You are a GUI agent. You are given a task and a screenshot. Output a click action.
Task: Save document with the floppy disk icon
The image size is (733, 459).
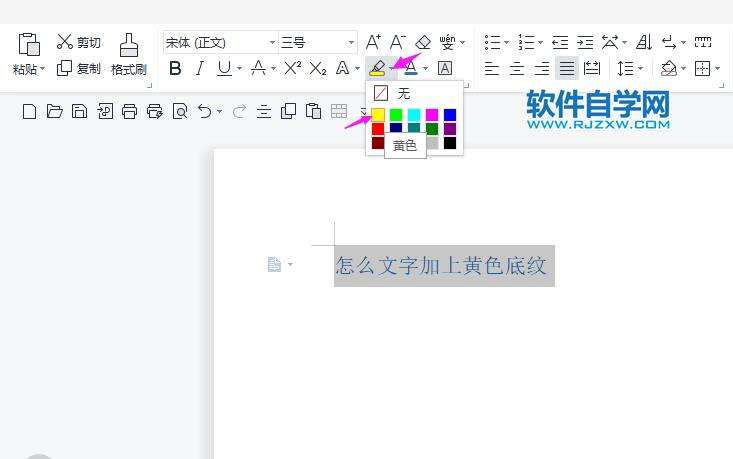tap(79, 111)
